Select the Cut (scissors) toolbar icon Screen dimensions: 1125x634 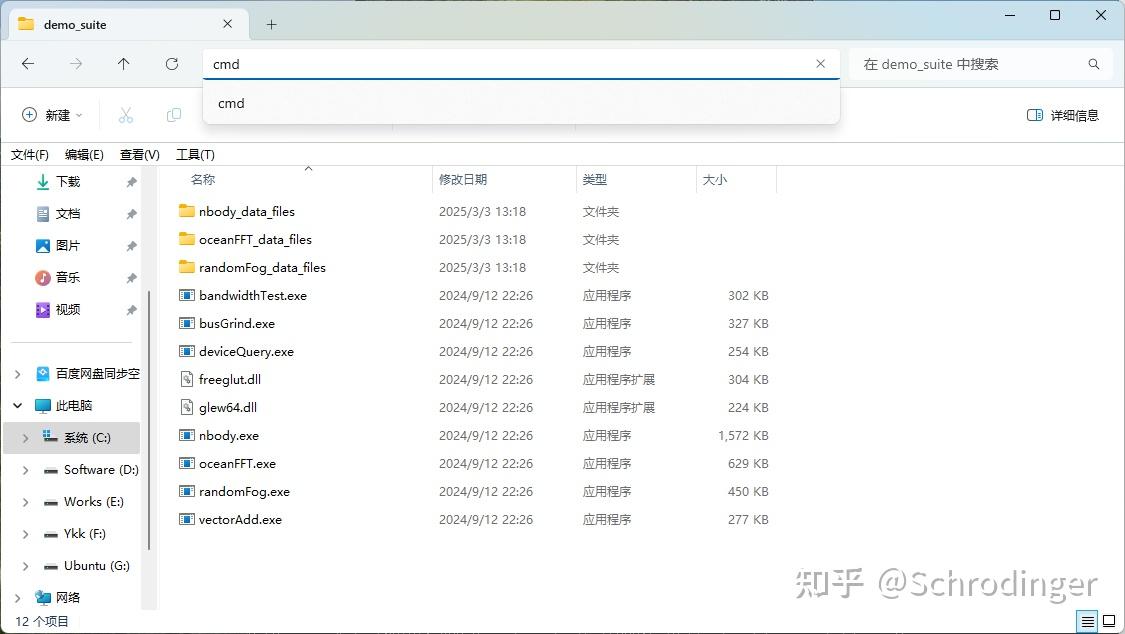click(x=126, y=114)
